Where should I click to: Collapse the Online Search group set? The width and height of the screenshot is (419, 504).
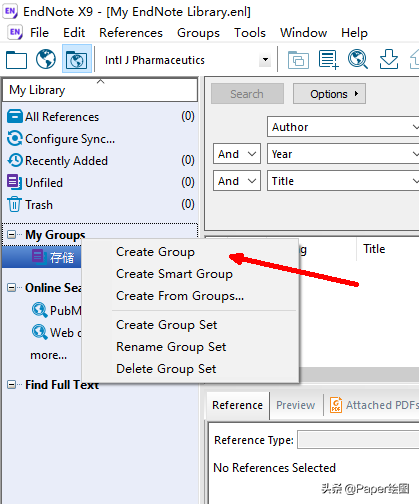click(11, 287)
